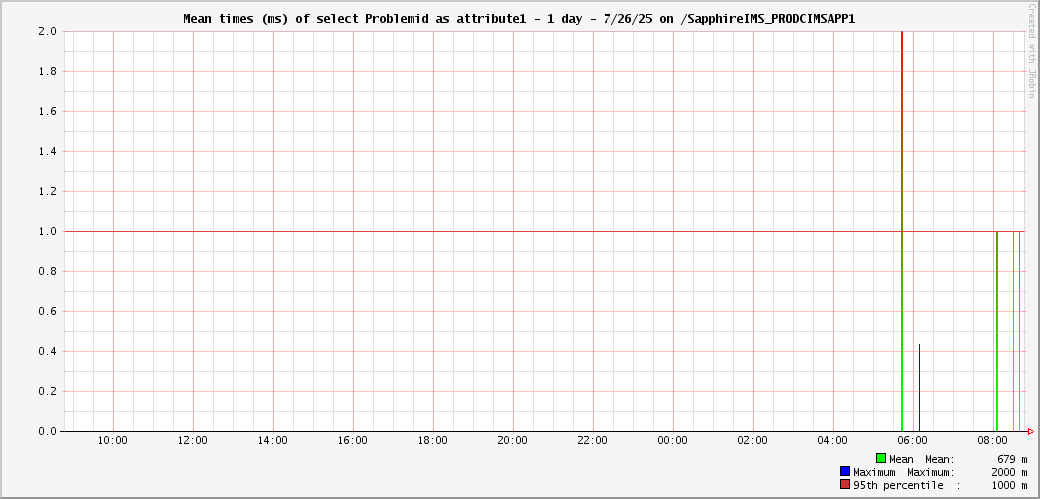This screenshot has height=499, width=1040.
Task: Click the Maximum Maximum: legend label
Action: 904,472
